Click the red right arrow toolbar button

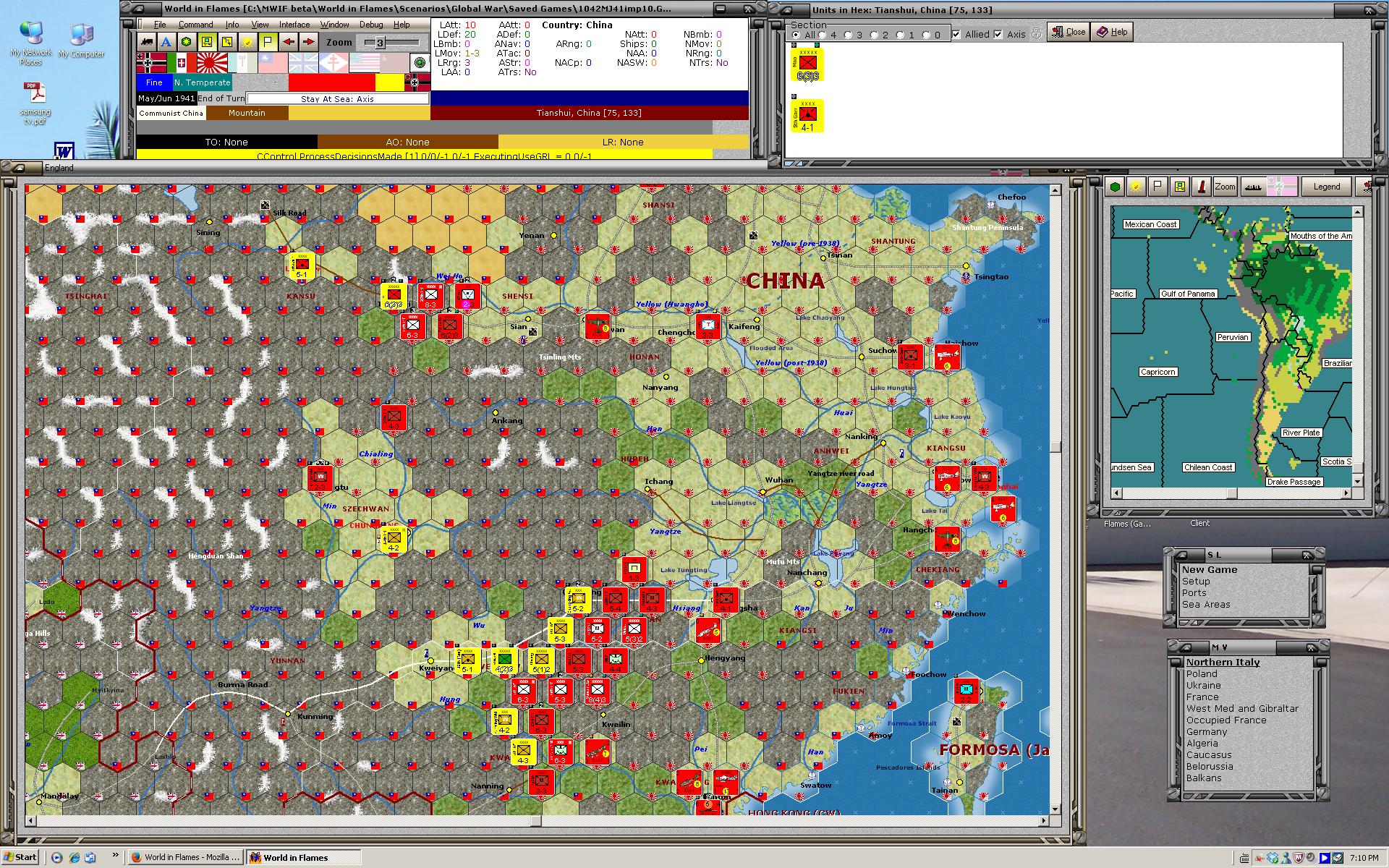308,42
